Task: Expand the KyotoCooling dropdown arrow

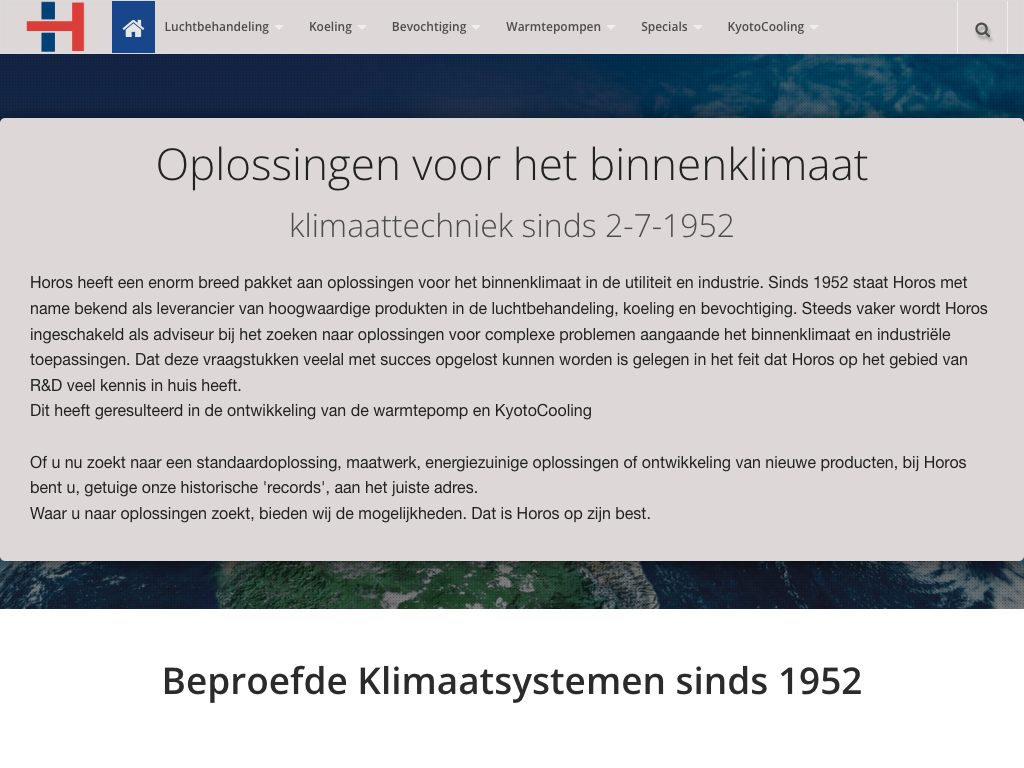Action: tap(814, 28)
